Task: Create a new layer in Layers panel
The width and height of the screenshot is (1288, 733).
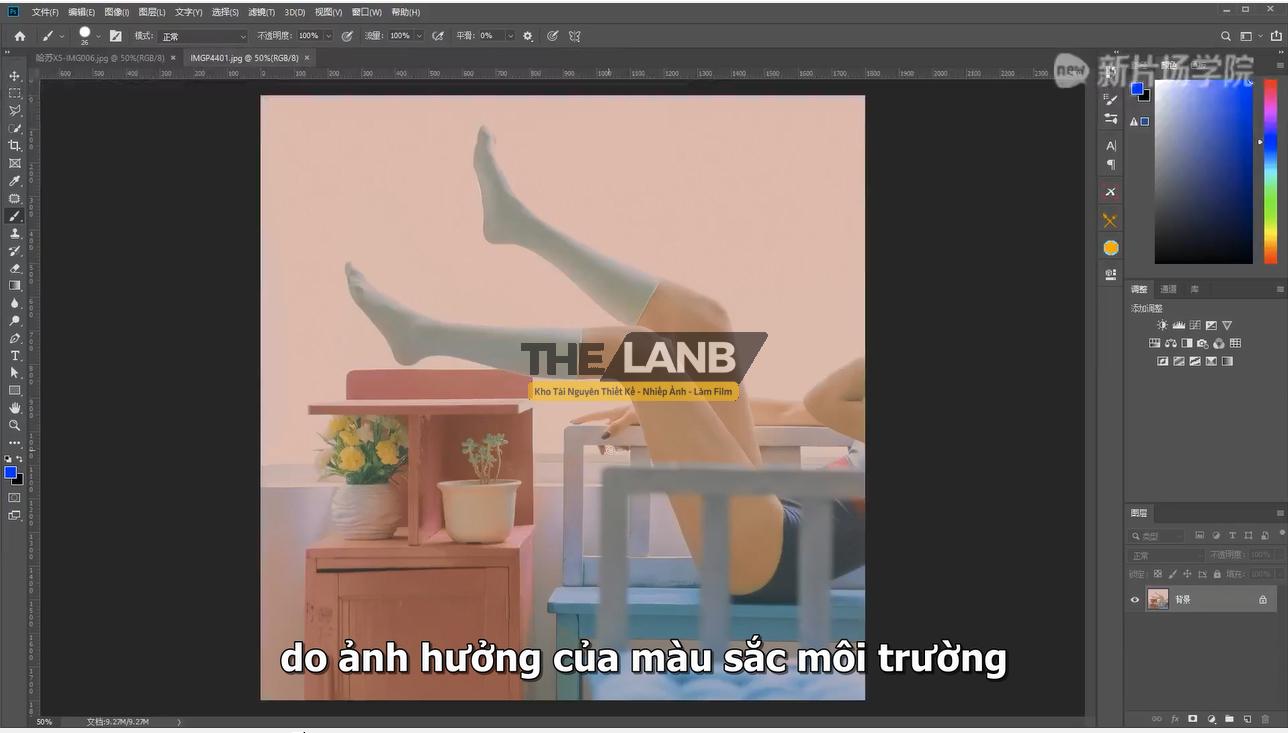Action: point(1248,719)
